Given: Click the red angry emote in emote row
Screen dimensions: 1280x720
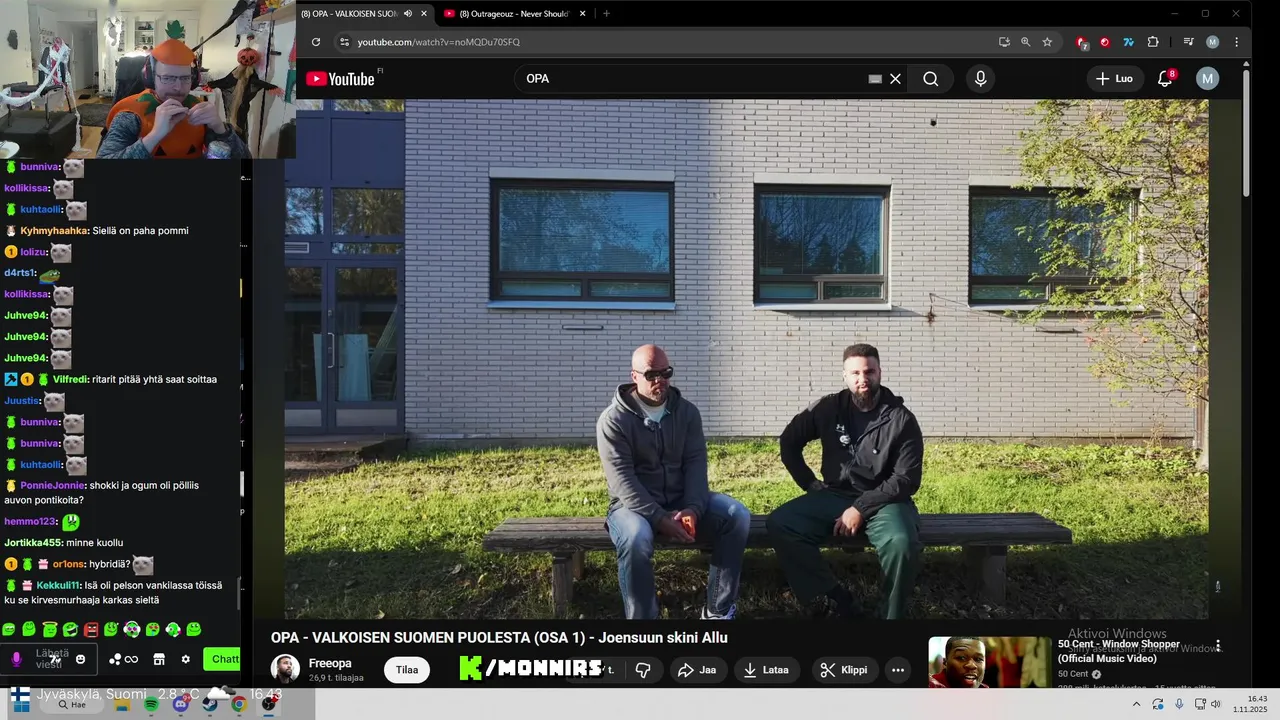Looking at the screenshot, I should click(91, 629).
